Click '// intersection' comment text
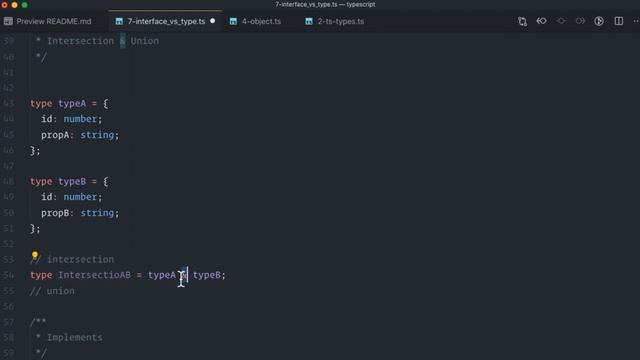640x360 pixels. [x=72, y=259]
